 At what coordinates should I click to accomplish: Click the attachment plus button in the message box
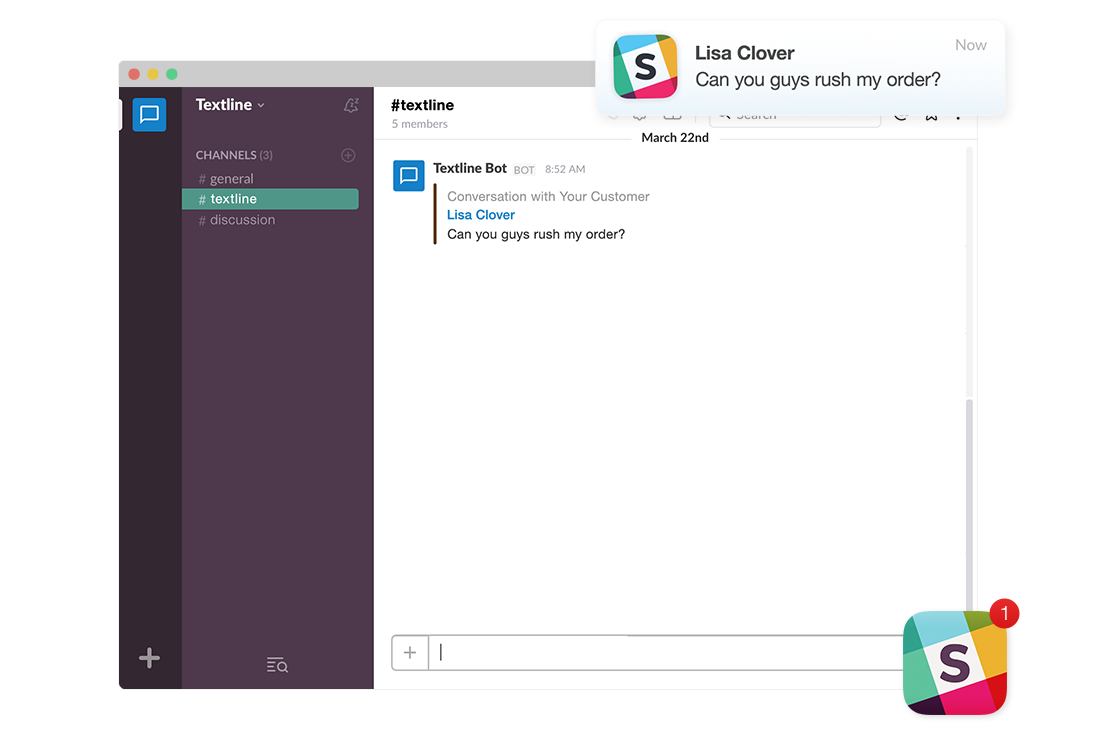(410, 652)
